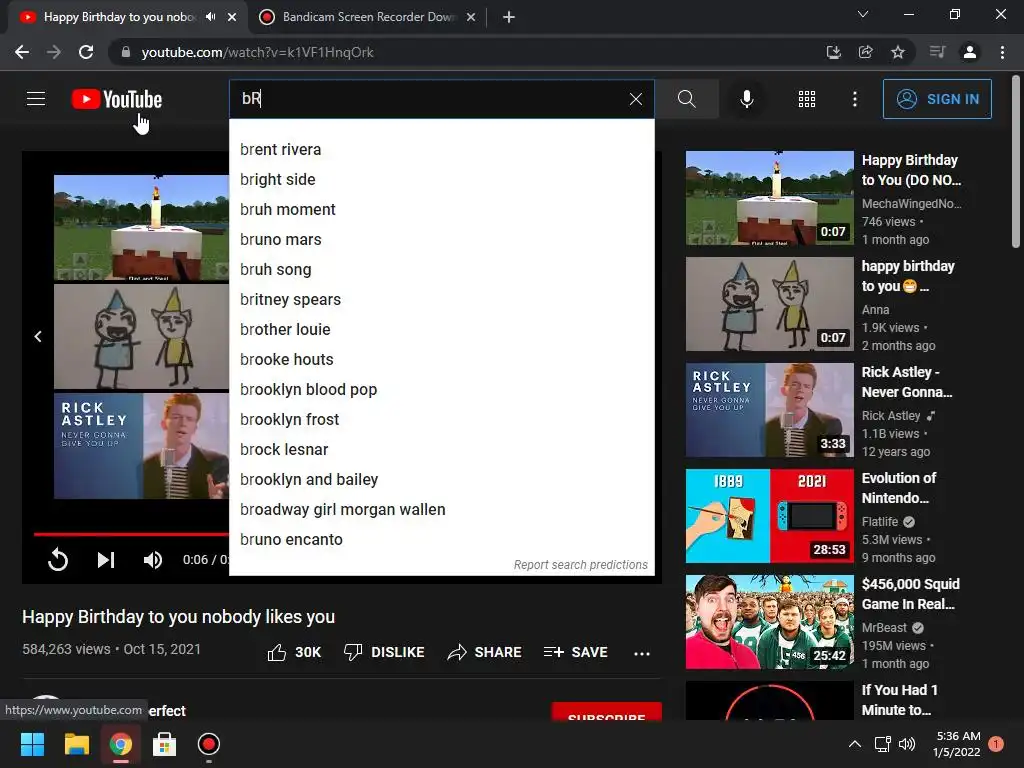Open the Chrome profile icon

[970, 52]
